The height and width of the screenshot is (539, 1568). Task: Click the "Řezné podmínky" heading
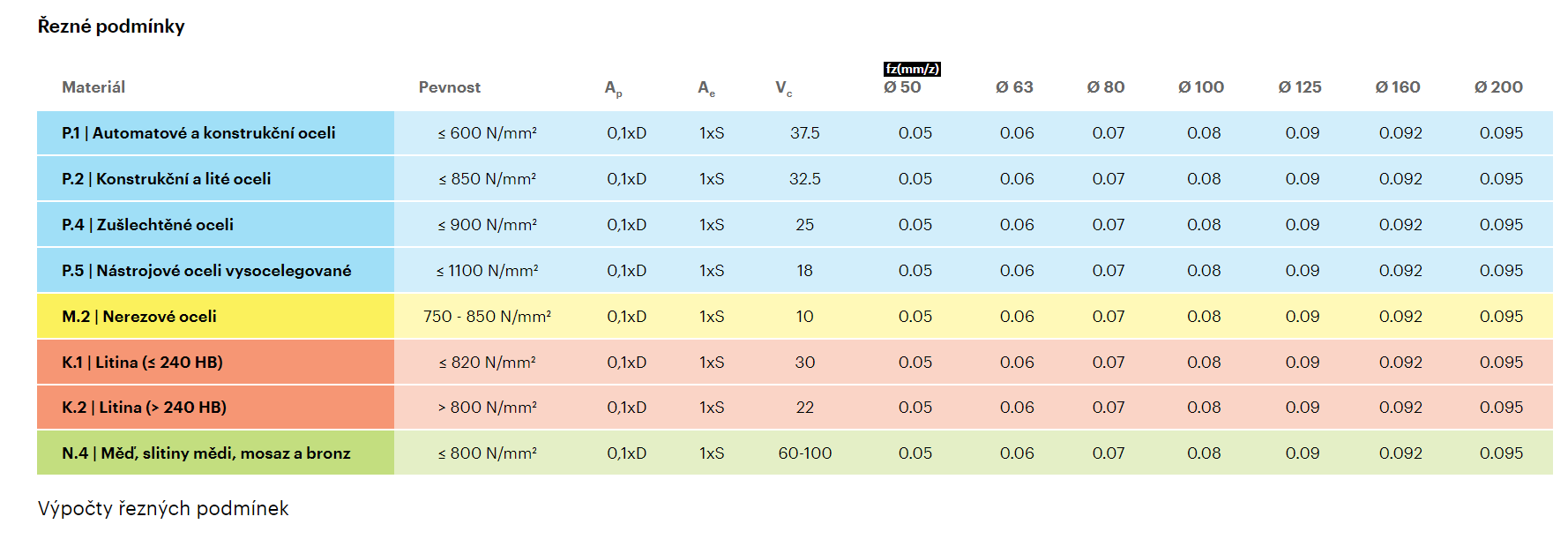click(111, 26)
